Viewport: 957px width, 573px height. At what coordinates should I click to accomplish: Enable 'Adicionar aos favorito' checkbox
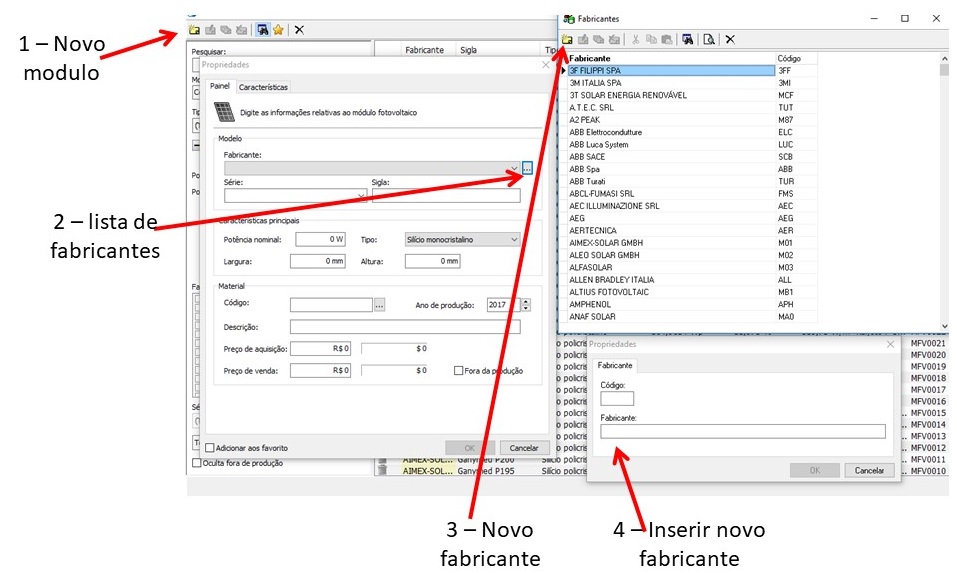pos(209,448)
